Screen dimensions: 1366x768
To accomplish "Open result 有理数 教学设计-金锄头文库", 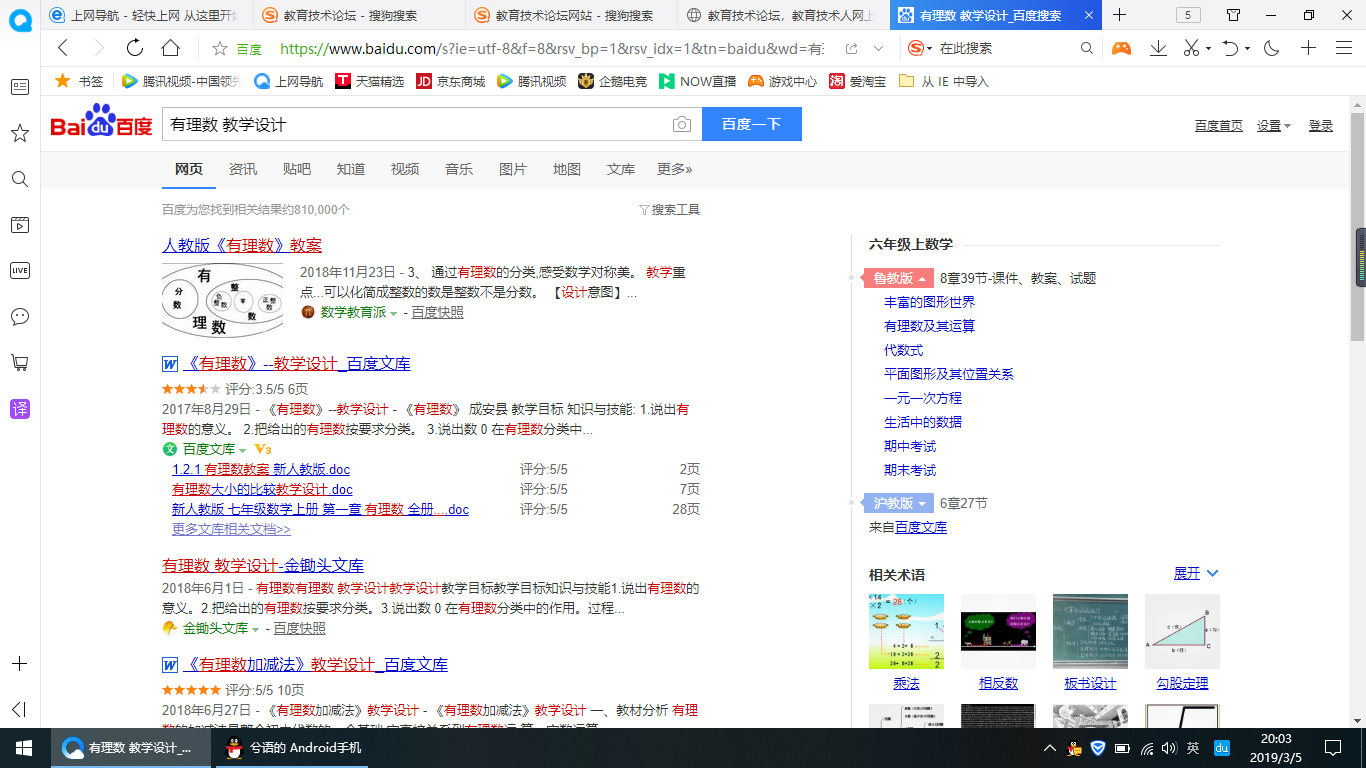I will (x=263, y=565).
